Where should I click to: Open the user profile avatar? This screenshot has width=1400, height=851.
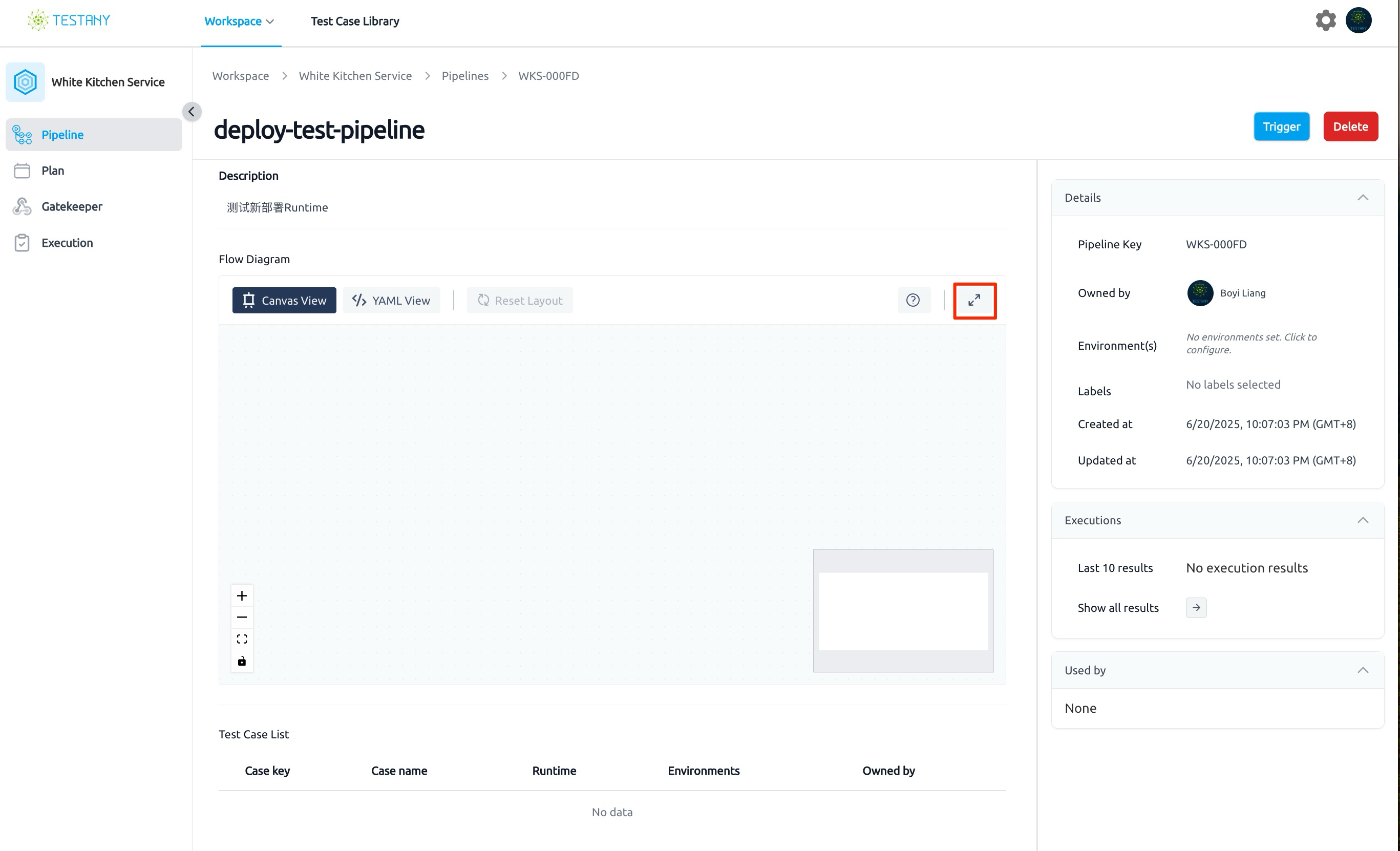[1359, 20]
